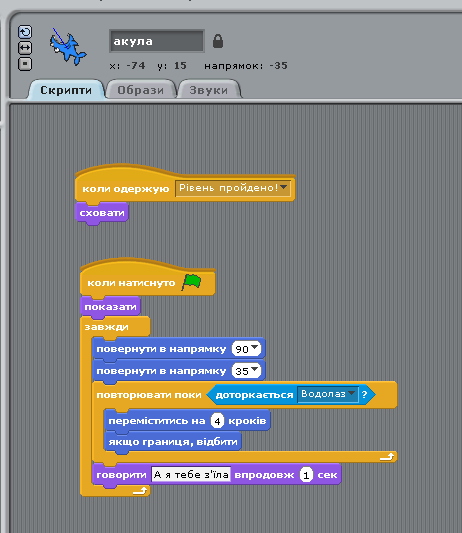The image size is (462, 533).
Task: Click the 'якщо границя, відбити' block
Action: tap(173, 442)
